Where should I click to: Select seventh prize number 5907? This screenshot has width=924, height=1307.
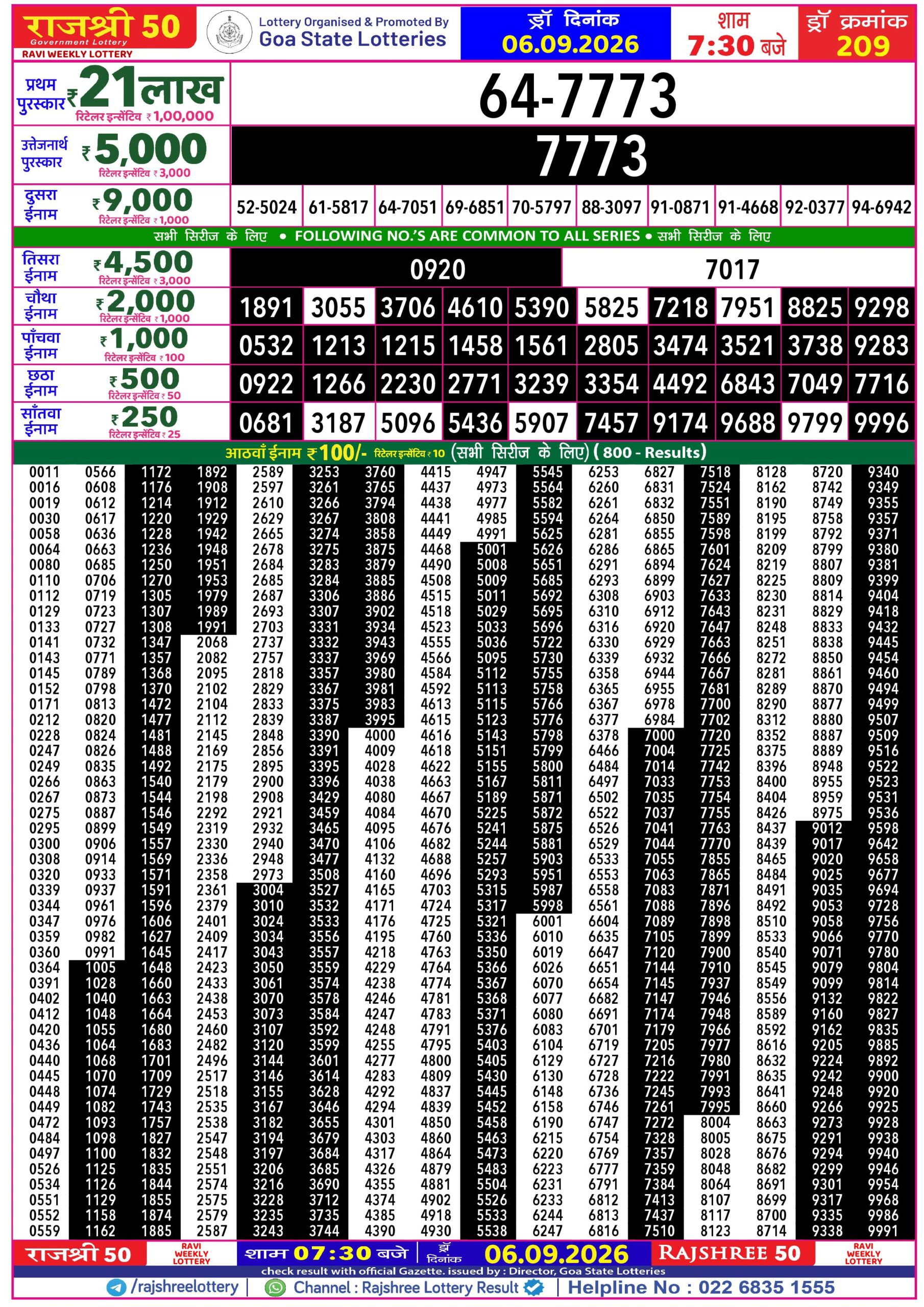[542, 423]
